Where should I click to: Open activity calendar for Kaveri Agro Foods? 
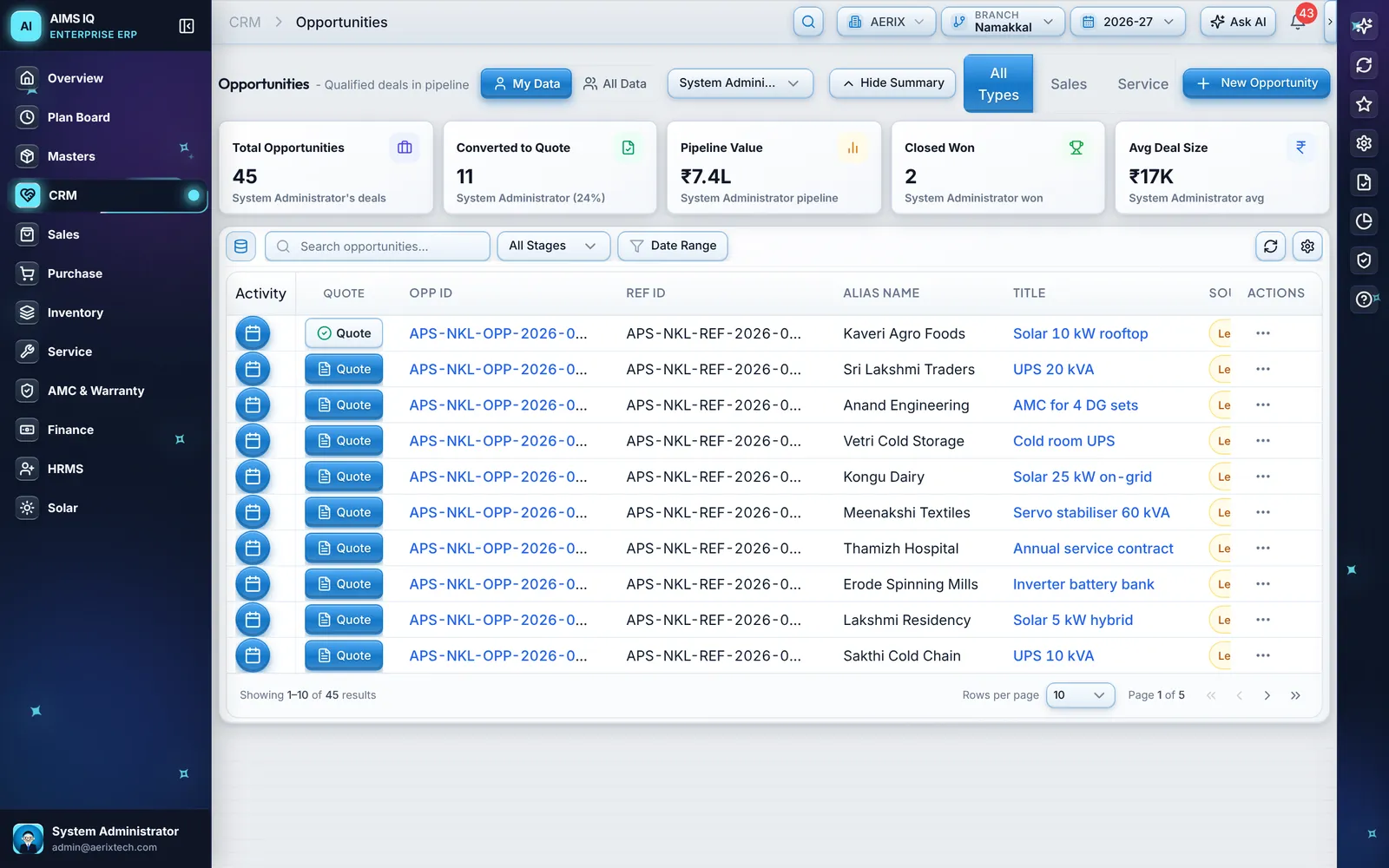253,333
